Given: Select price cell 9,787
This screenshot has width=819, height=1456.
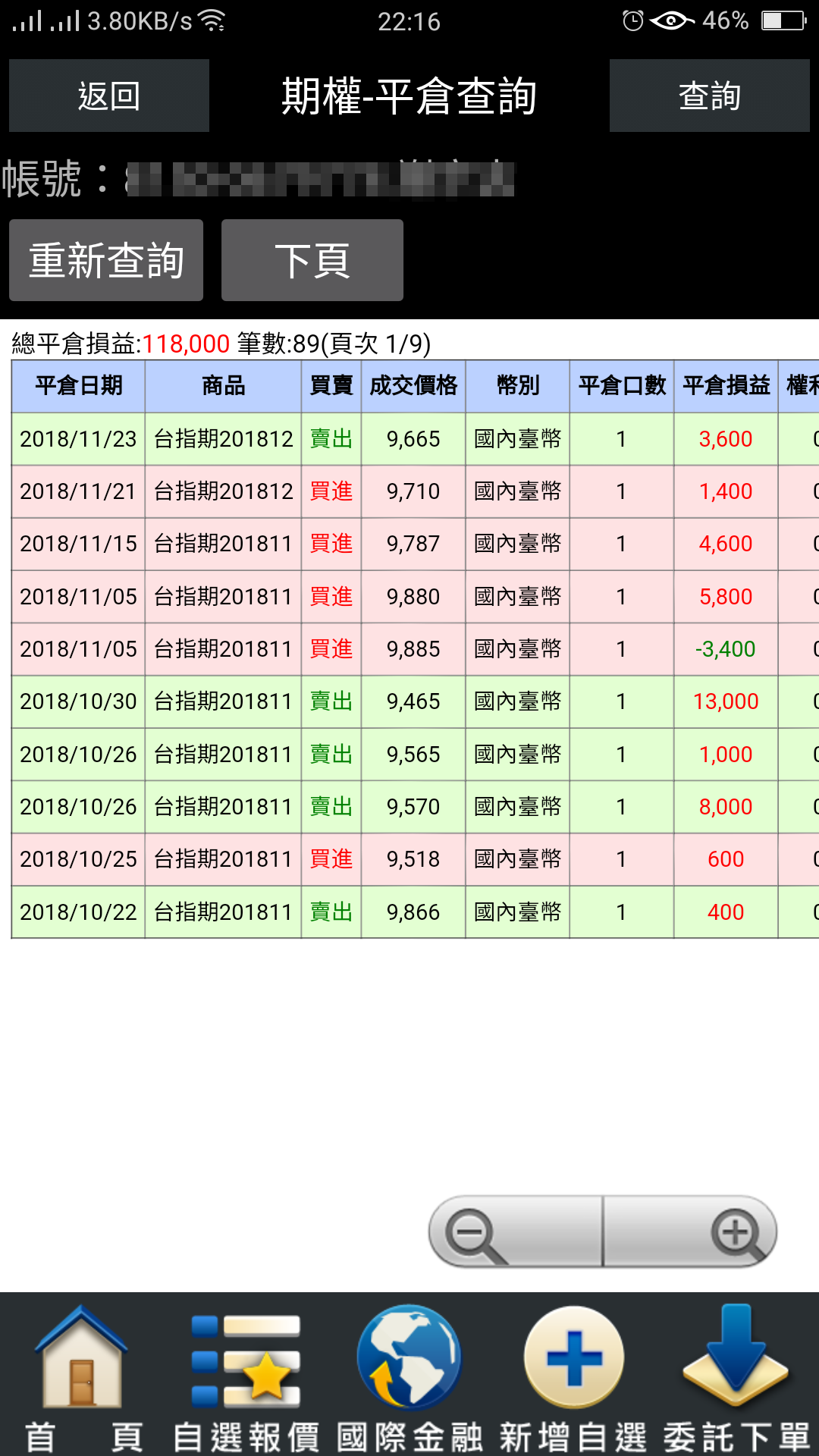Looking at the screenshot, I should click(x=413, y=544).
